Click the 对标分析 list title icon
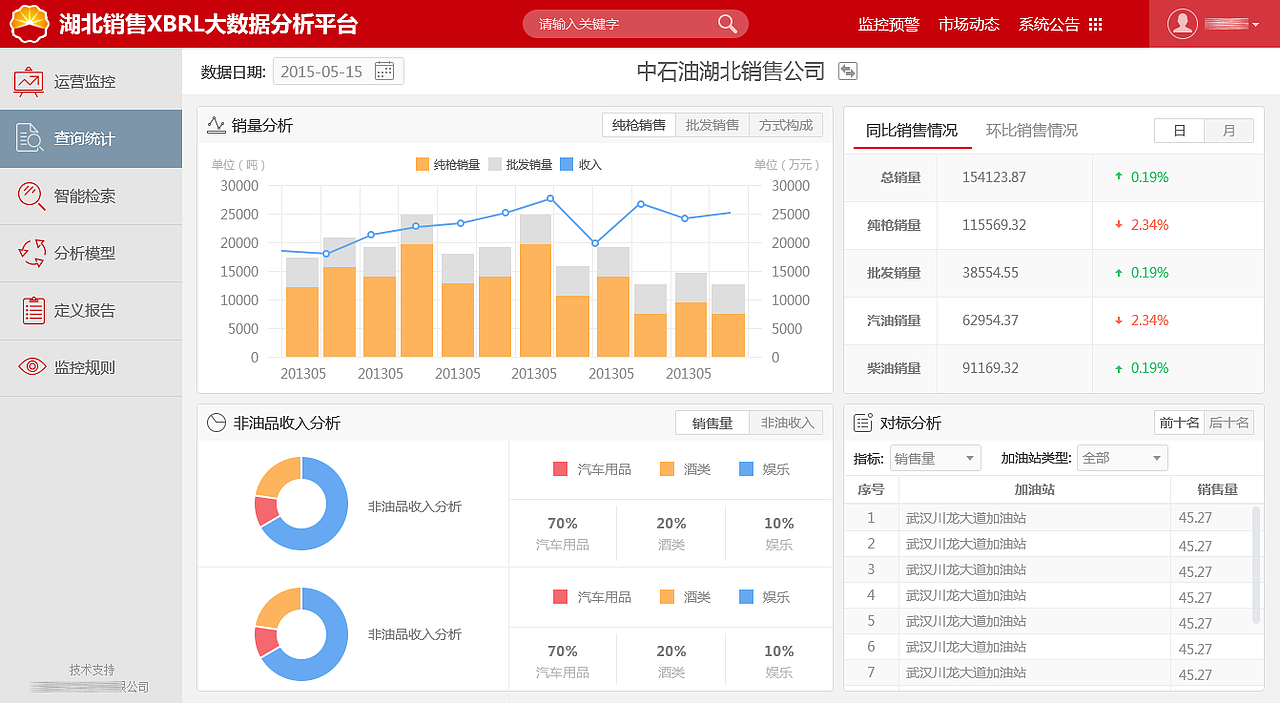Viewport: 1280px width, 703px height. (x=863, y=423)
